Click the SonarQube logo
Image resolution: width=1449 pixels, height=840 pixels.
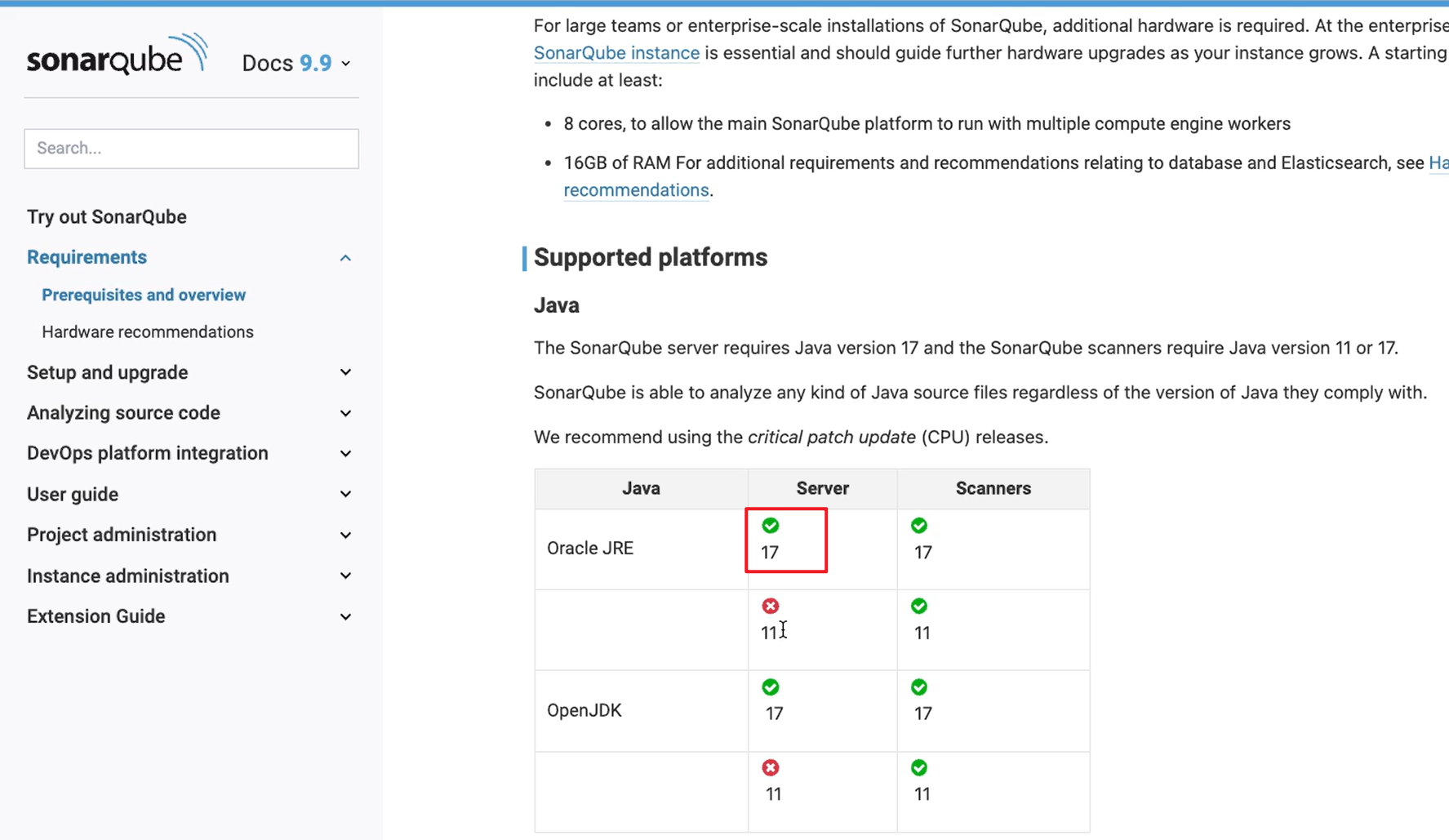pos(118,55)
